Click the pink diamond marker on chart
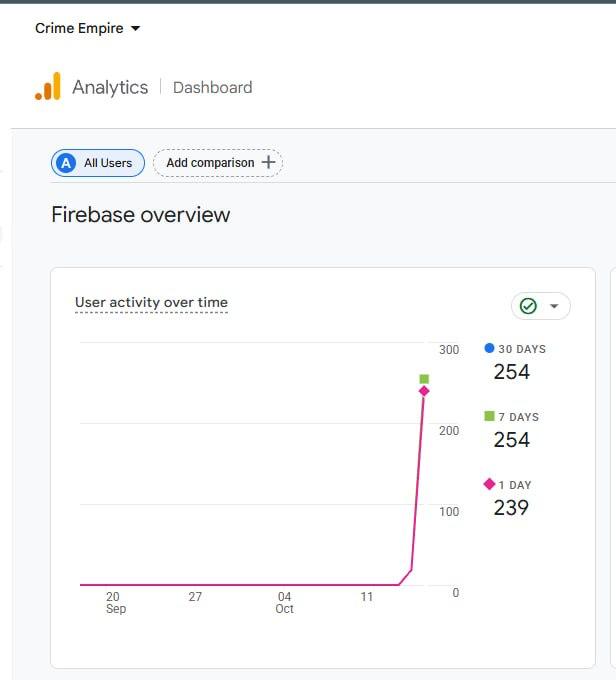Viewport: 616px width, 680px height. point(424,391)
